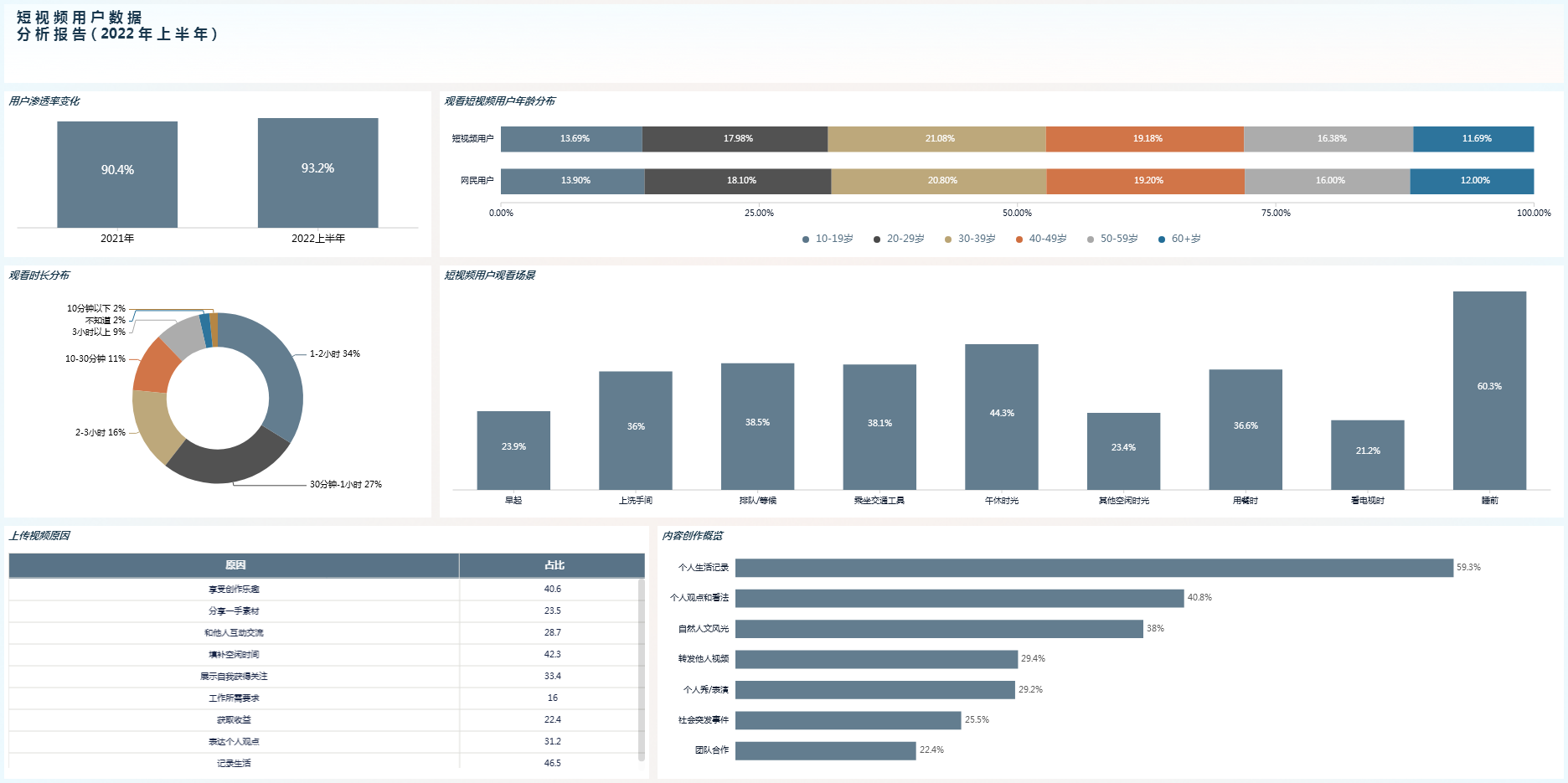Select the 享受创作乐趣 table row
The height and width of the screenshot is (783, 1568).
pyautogui.click(x=235, y=590)
